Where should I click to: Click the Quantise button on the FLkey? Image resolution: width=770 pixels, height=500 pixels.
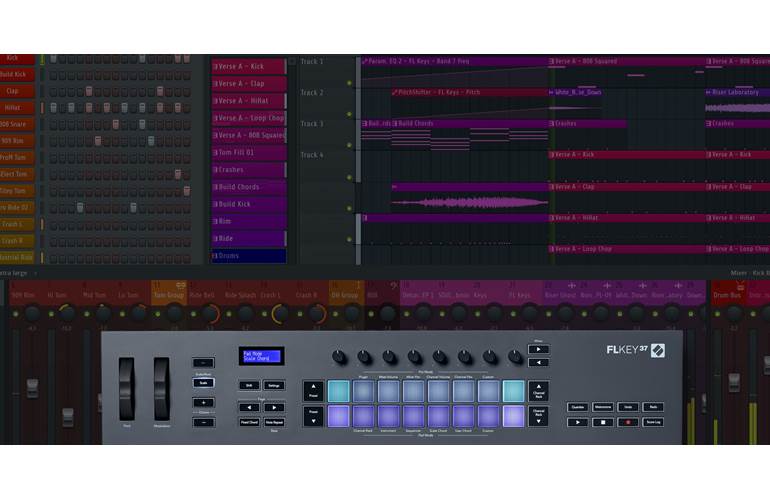pos(578,407)
